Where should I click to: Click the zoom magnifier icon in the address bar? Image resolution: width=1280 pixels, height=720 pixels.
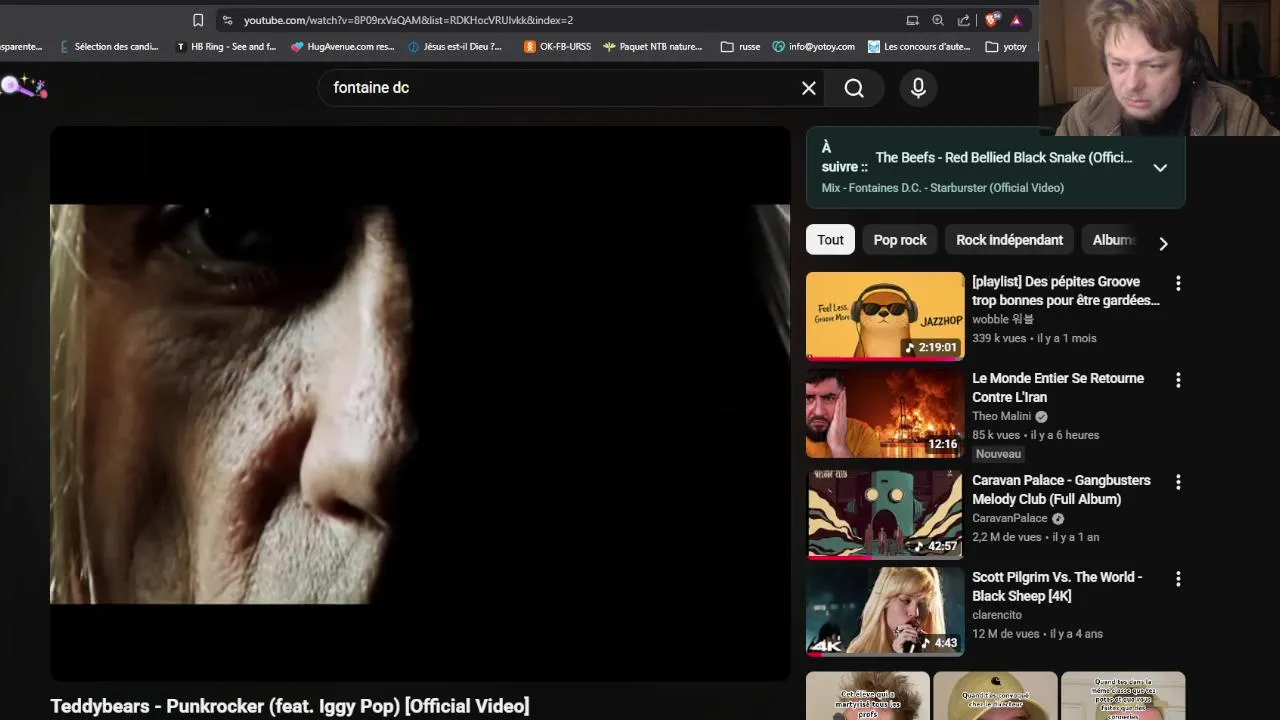coord(938,20)
